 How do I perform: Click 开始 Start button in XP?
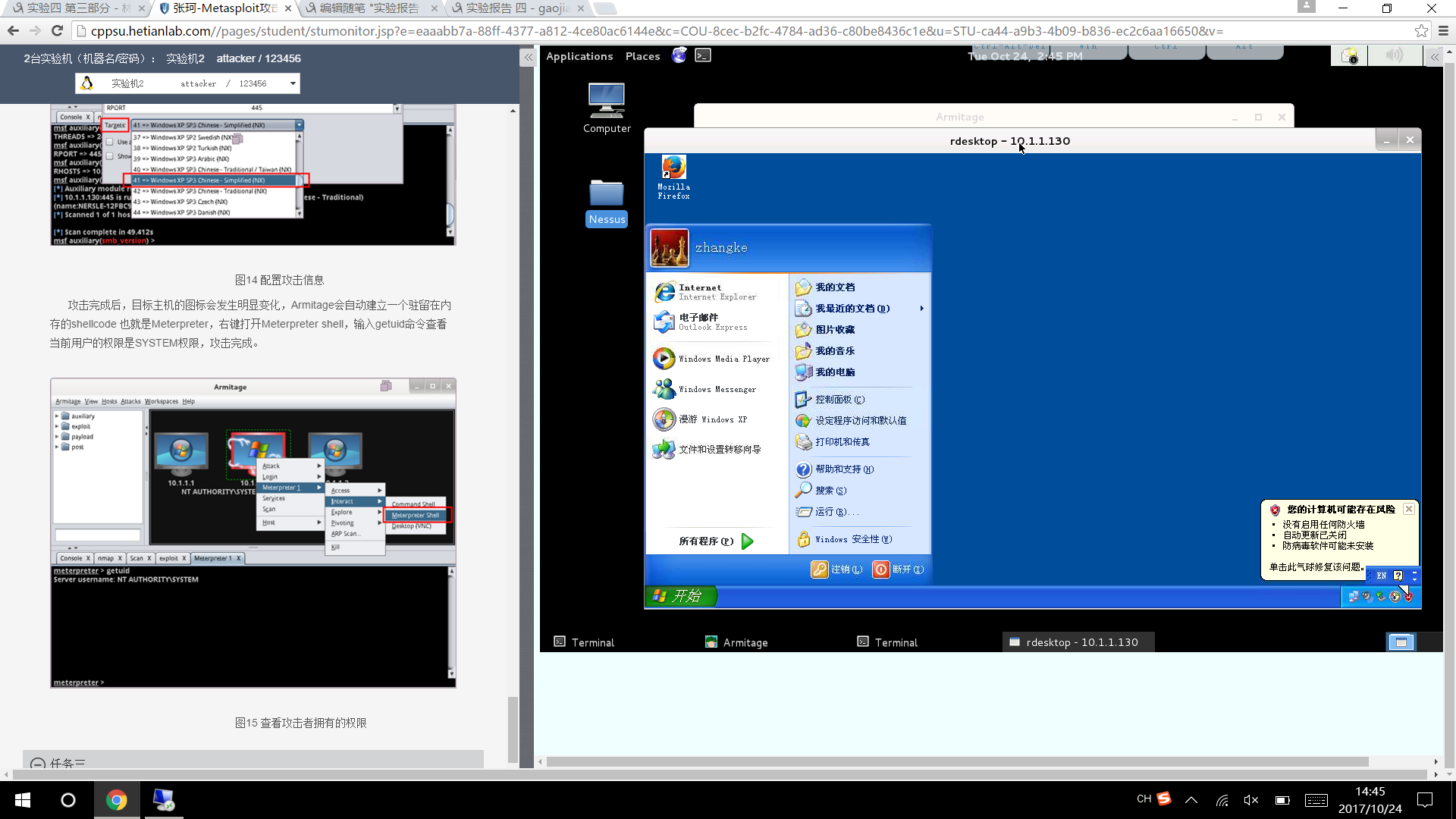pos(681,597)
